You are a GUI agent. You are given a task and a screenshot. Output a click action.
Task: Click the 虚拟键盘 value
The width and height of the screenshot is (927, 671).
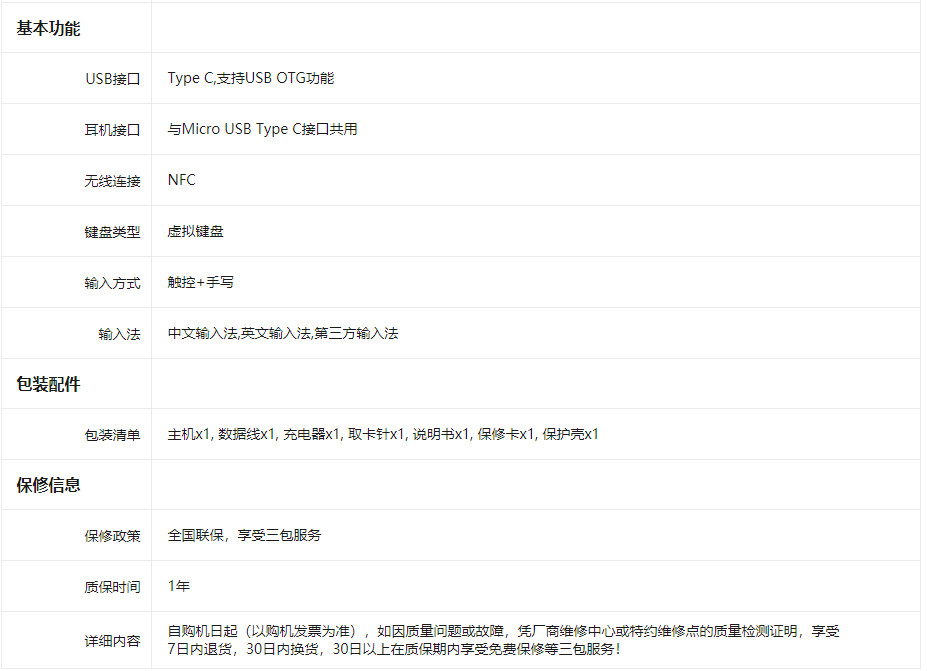[195, 231]
